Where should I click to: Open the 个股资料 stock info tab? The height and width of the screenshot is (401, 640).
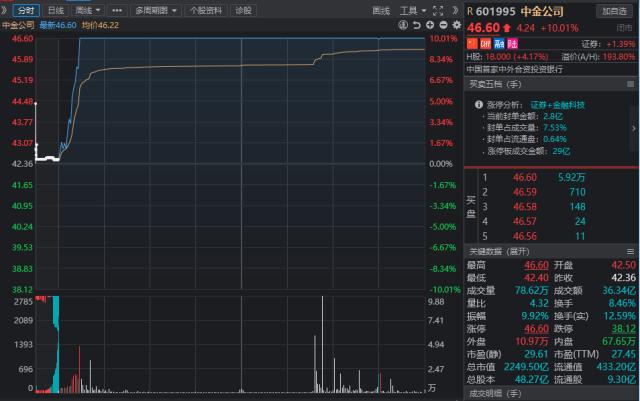coord(206,10)
